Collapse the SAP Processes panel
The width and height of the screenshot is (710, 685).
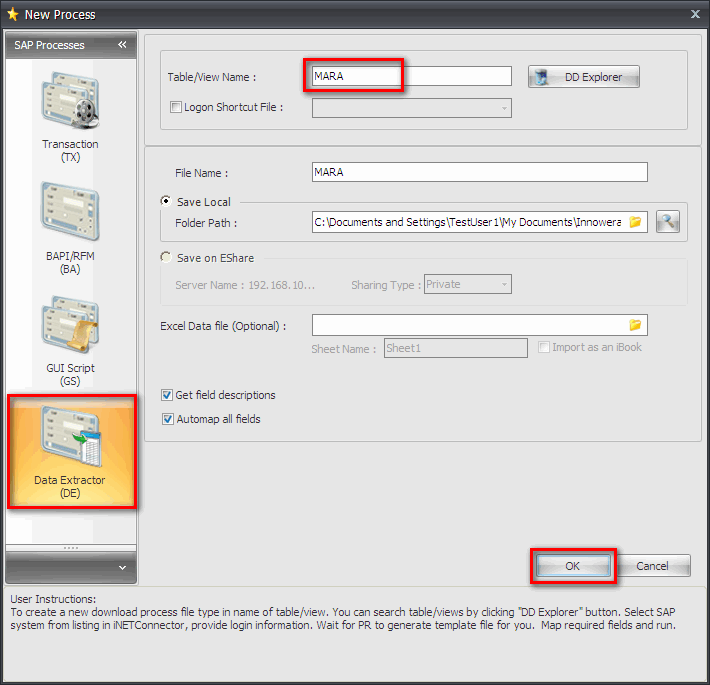122,45
